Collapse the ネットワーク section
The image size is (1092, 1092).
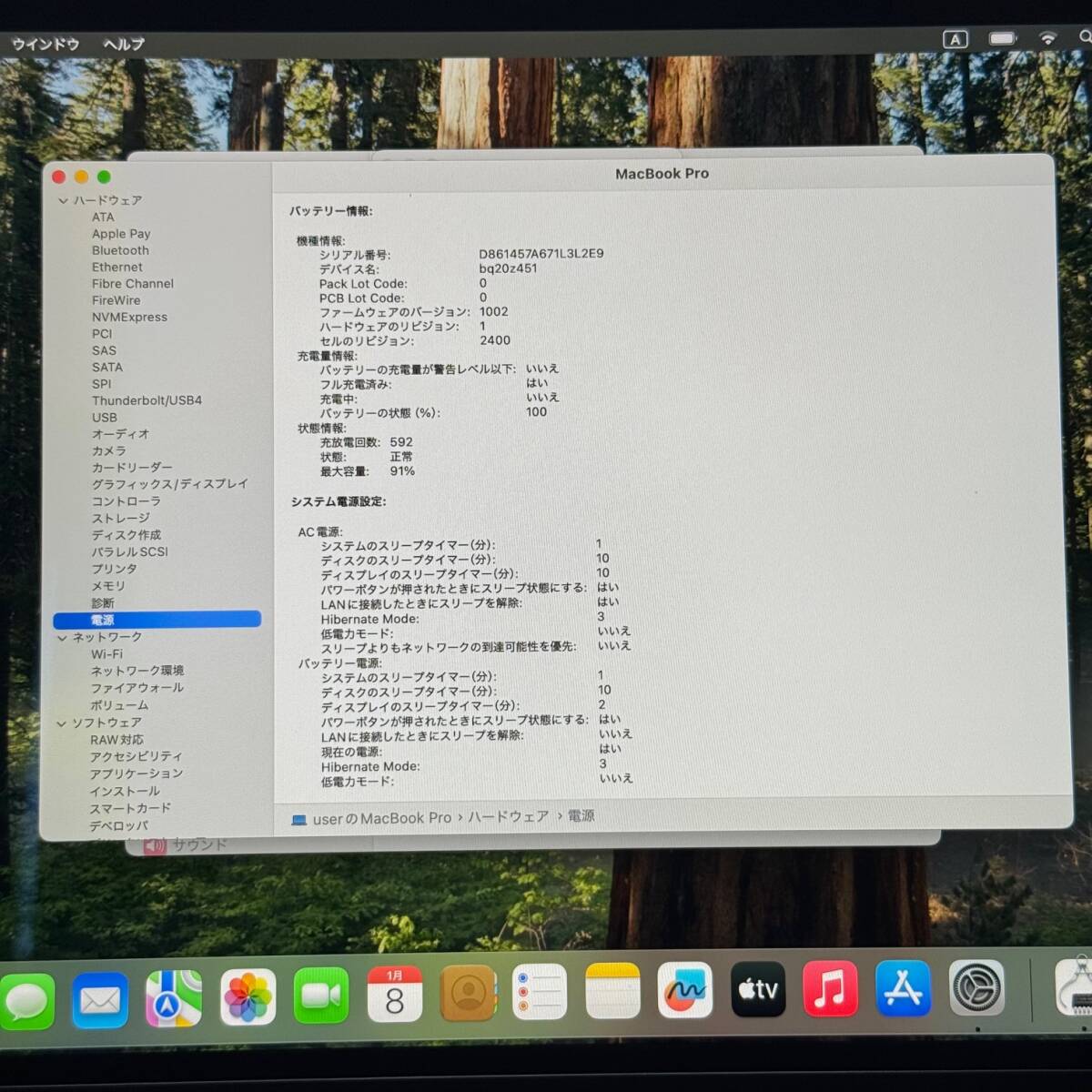click(62, 638)
